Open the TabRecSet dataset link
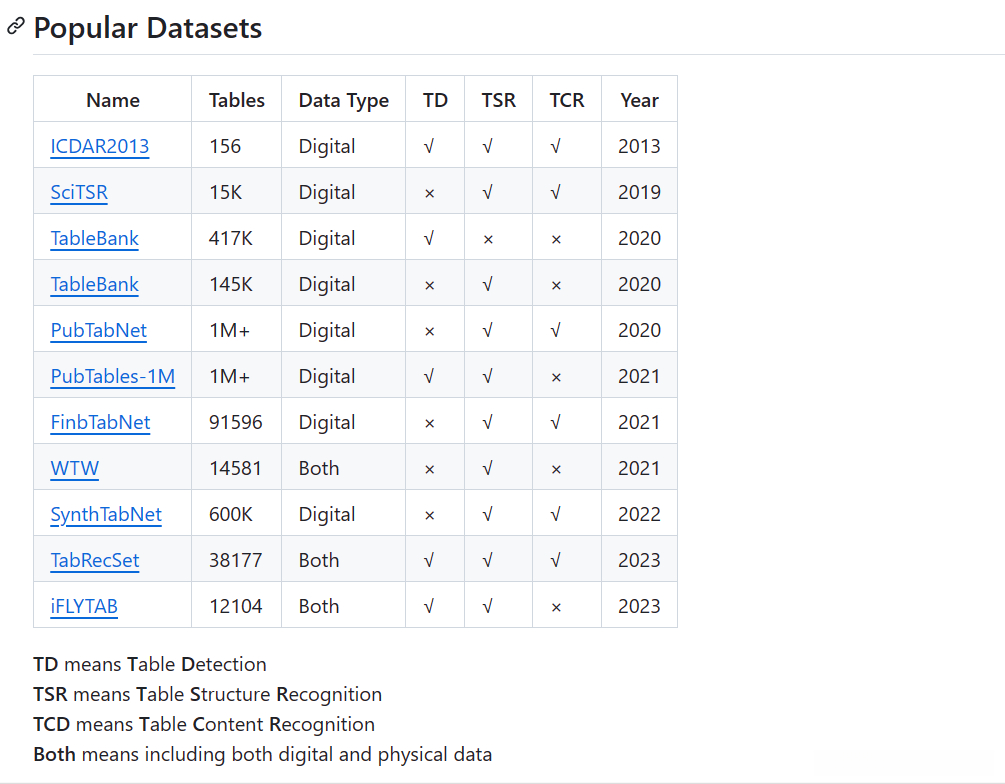This screenshot has height=784, width=1005. [95, 560]
